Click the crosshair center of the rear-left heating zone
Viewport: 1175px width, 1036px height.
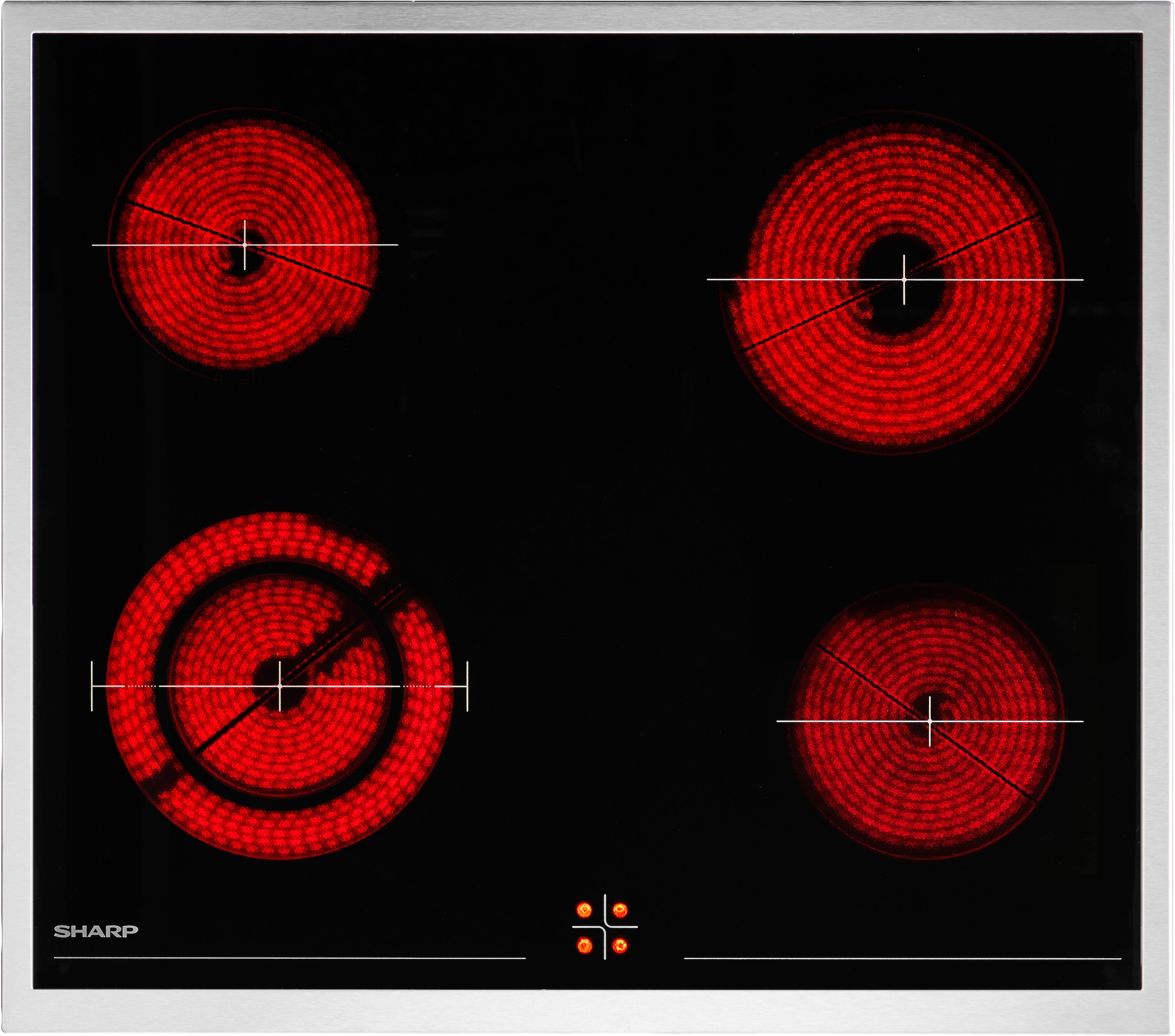(245, 245)
